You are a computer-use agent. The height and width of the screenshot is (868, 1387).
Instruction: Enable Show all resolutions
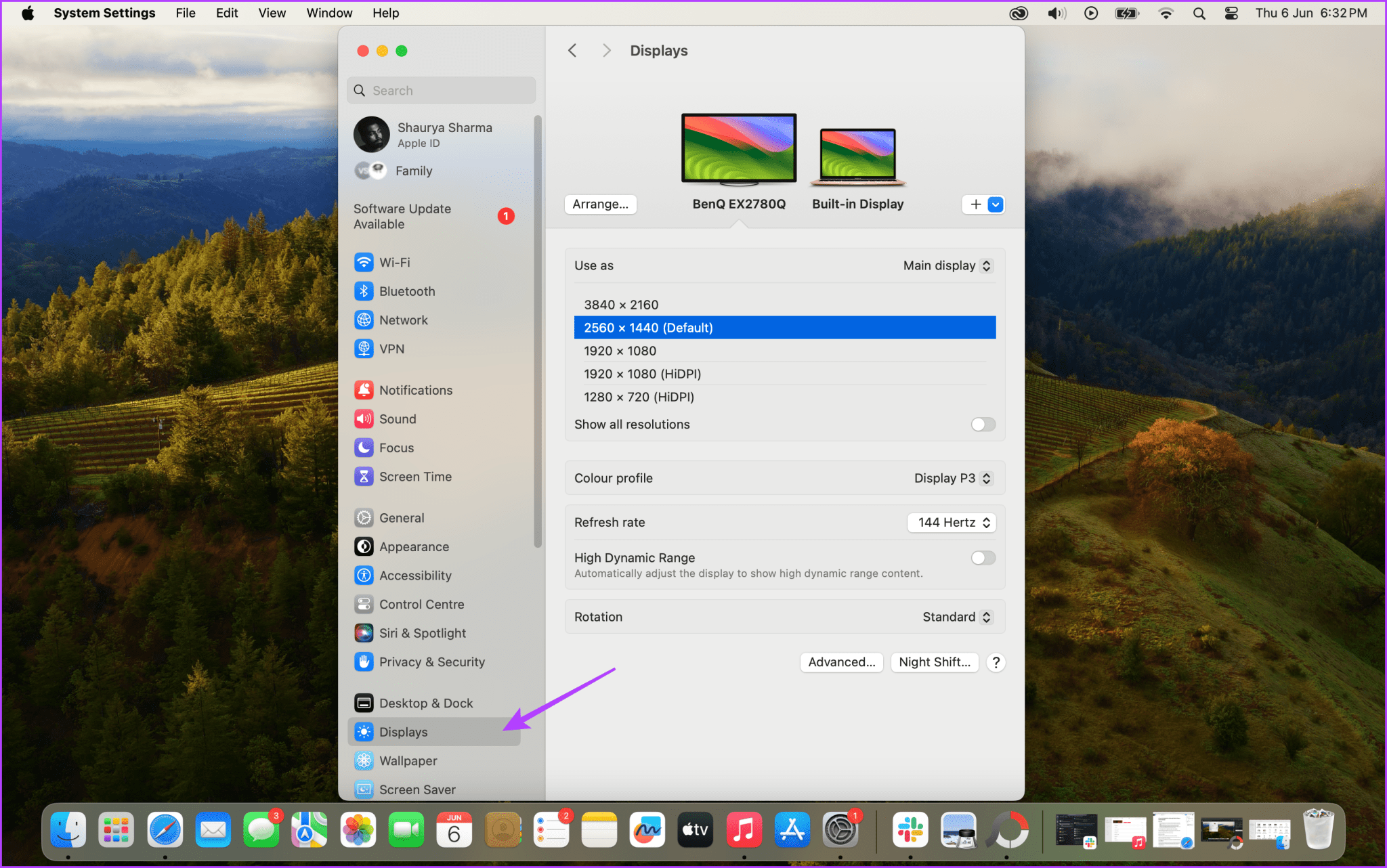[x=982, y=425]
